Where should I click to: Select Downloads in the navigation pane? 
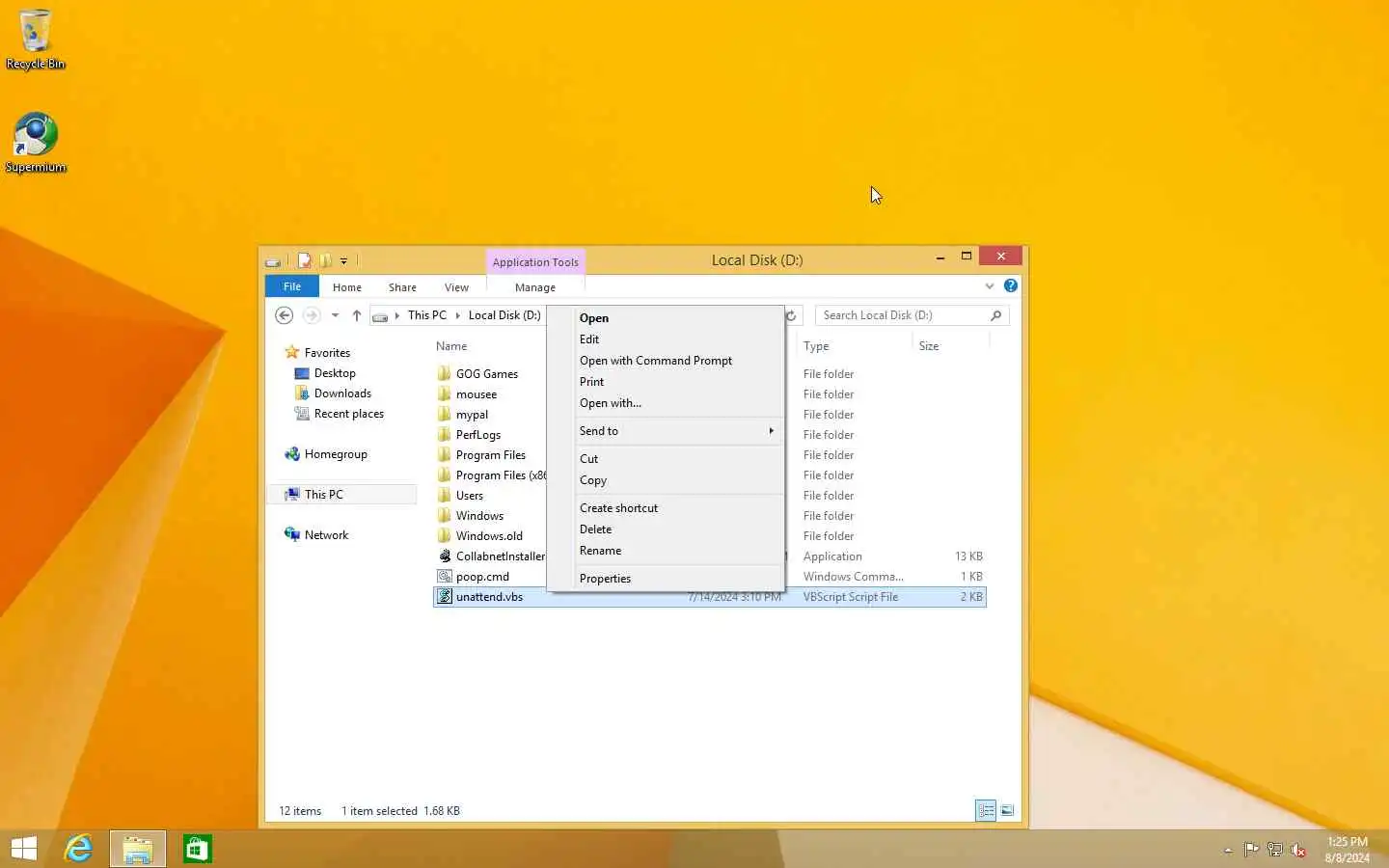click(342, 393)
